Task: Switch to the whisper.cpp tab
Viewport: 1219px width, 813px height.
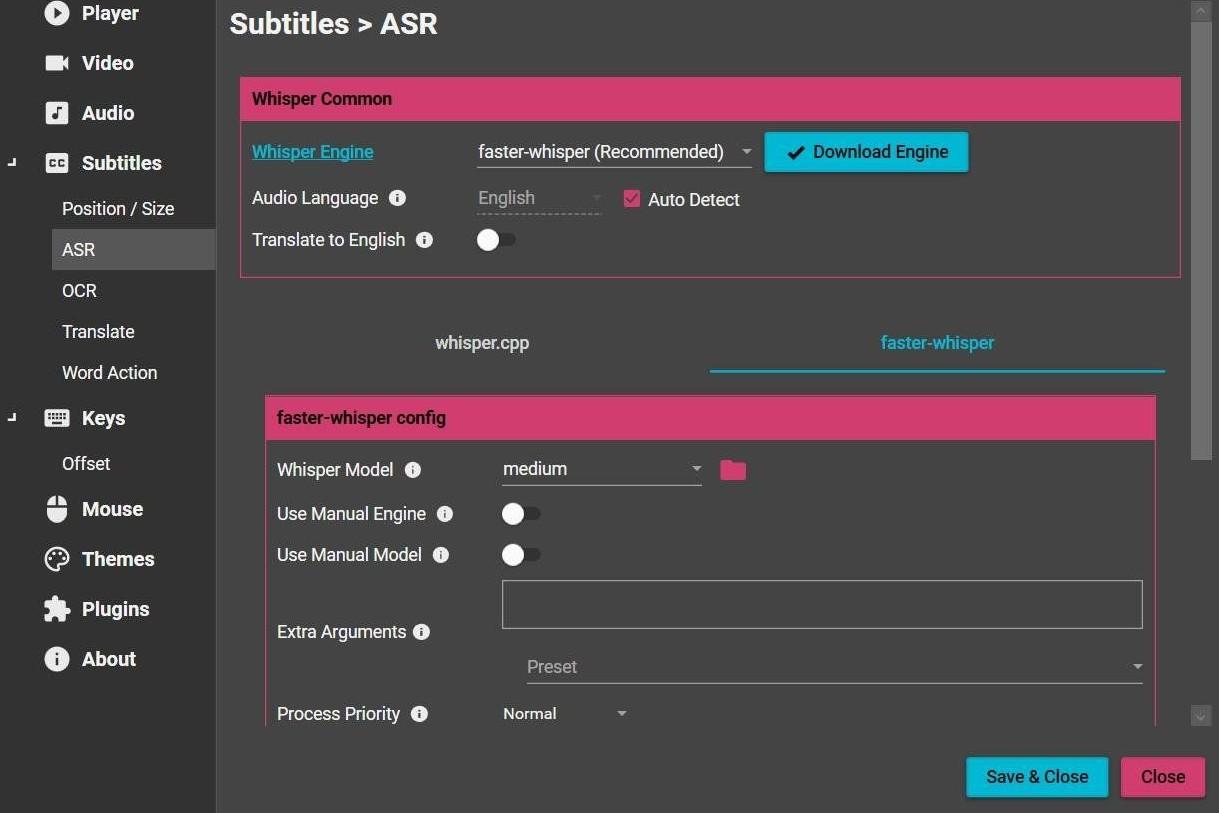Action: [482, 343]
